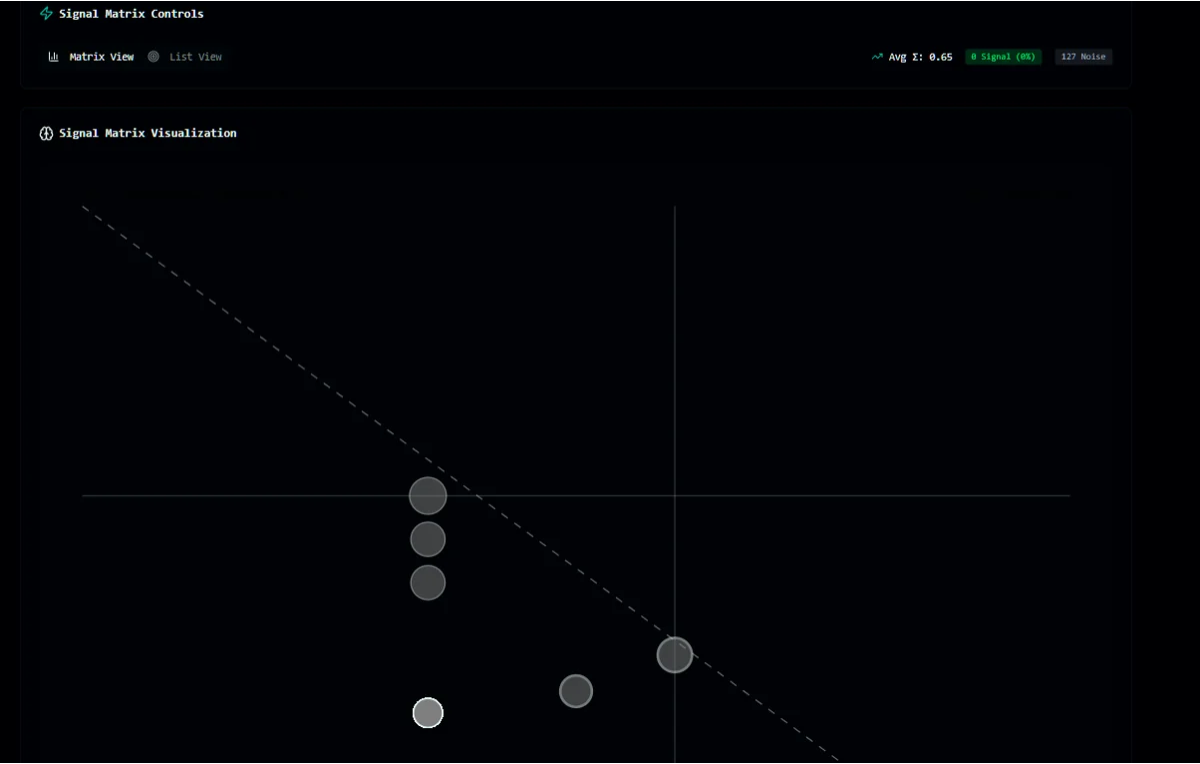The height and width of the screenshot is (764, 1200).
Task: Select the data point on the horizontal axis line
Action: (x=428, y=495)
